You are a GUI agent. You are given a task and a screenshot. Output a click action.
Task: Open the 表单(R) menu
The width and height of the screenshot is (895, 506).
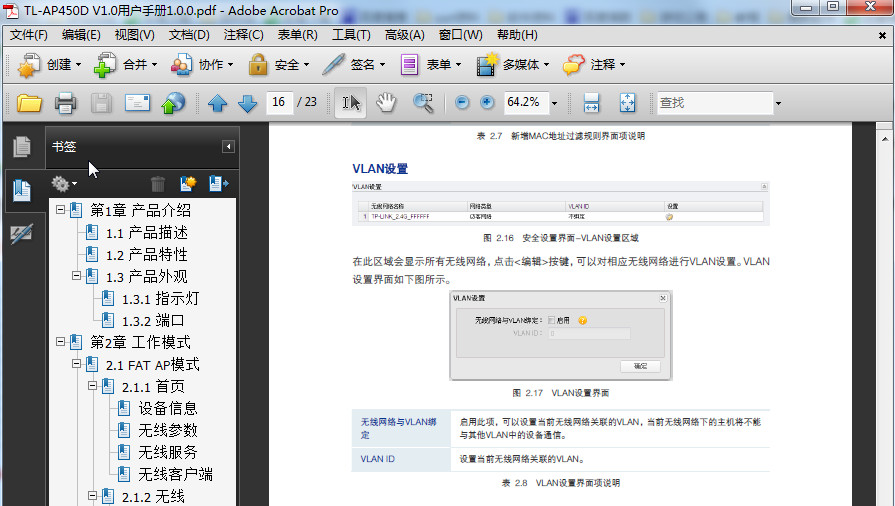297,35
